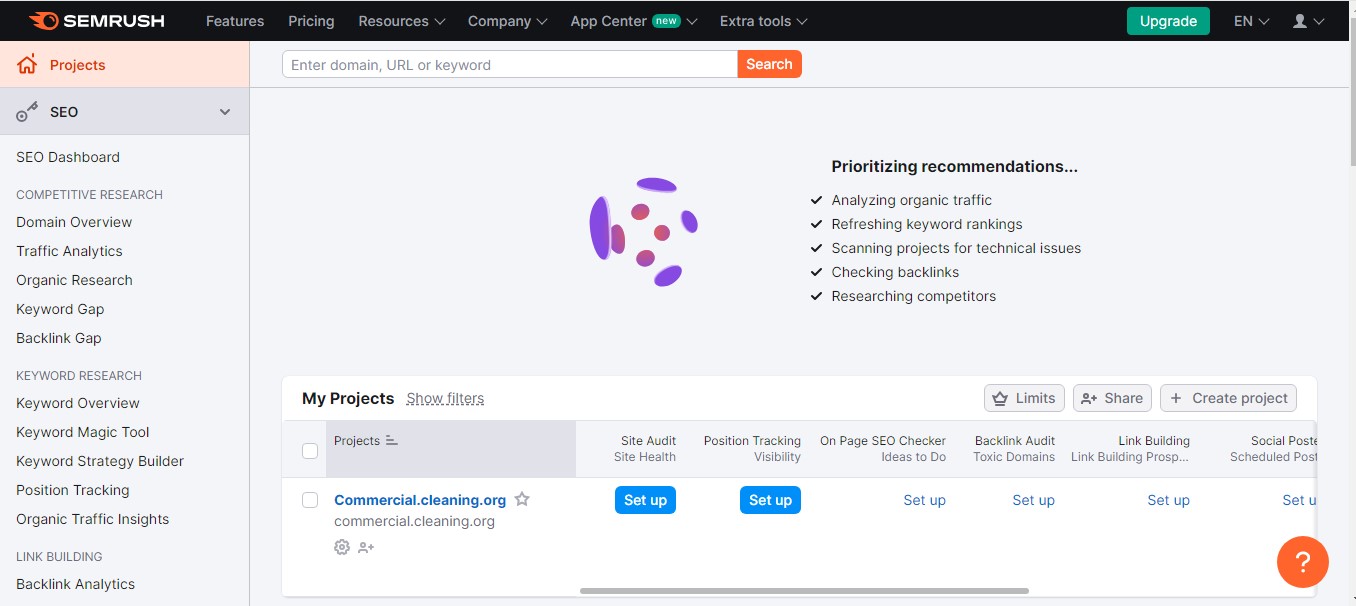Open Traffic Analytics in sidebar

69,251
